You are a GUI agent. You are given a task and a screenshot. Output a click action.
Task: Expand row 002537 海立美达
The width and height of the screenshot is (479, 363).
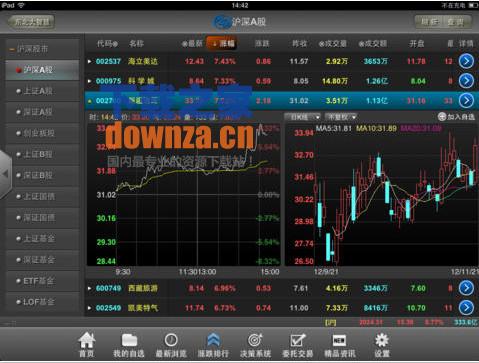pos(89,61)
